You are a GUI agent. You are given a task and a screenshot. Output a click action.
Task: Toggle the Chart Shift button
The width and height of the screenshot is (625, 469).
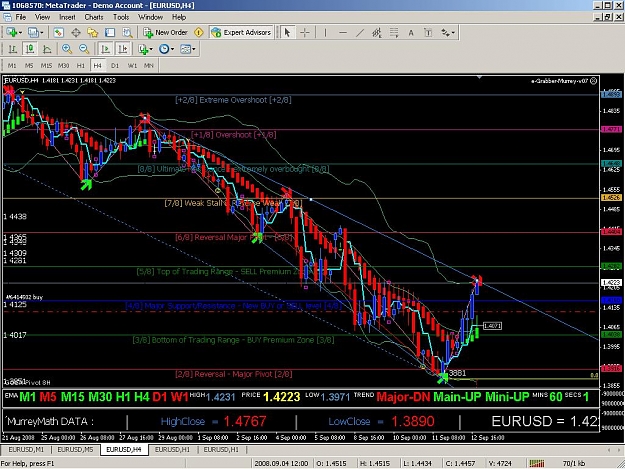[x=123, y=49]
